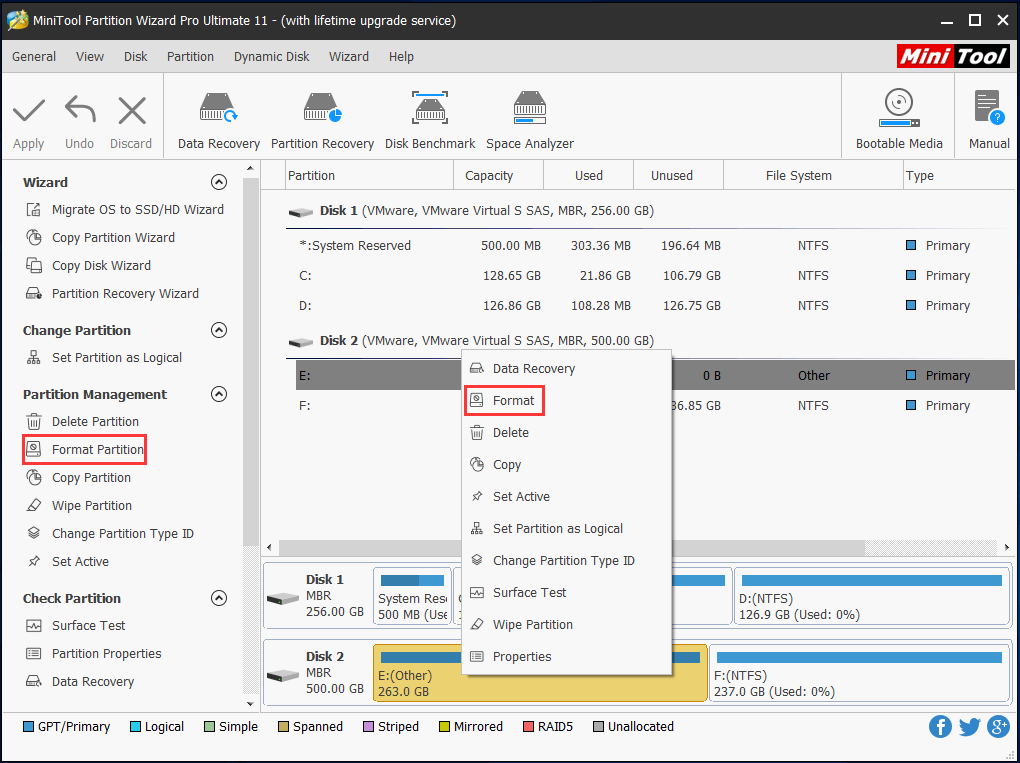Open the Google Plus share icon
The height and width of the screenshot is (763, 1020).
coord(998,727)
